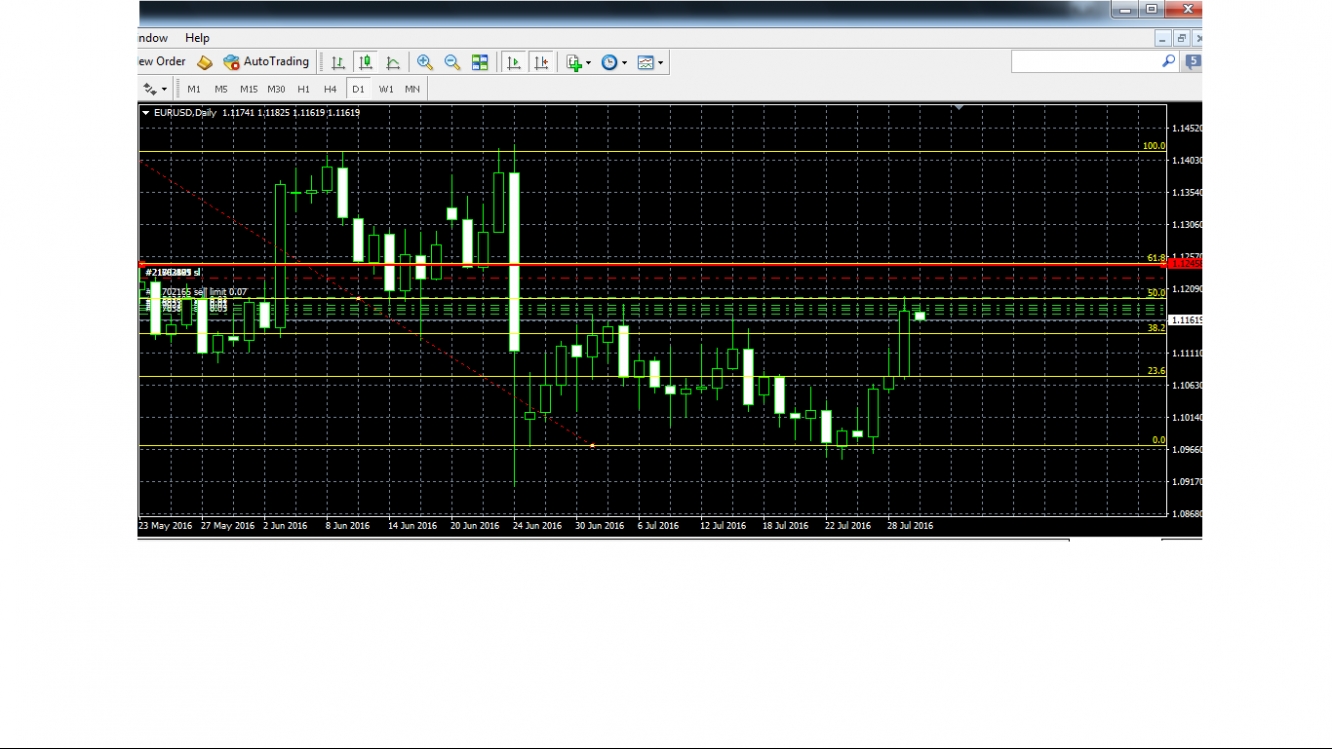Select the H1 timeframe
The image size is (1332, 749).
[x=304, y=89]
